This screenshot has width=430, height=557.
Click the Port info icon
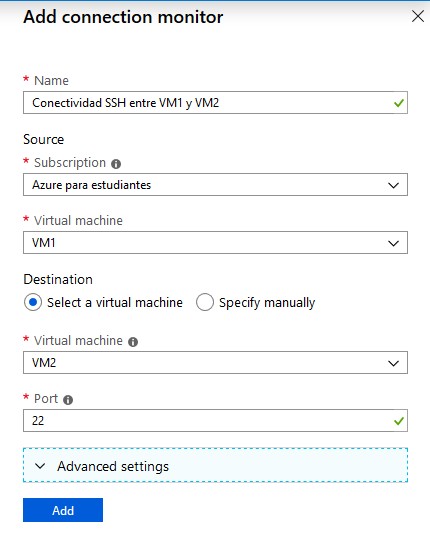click(68, 400)
